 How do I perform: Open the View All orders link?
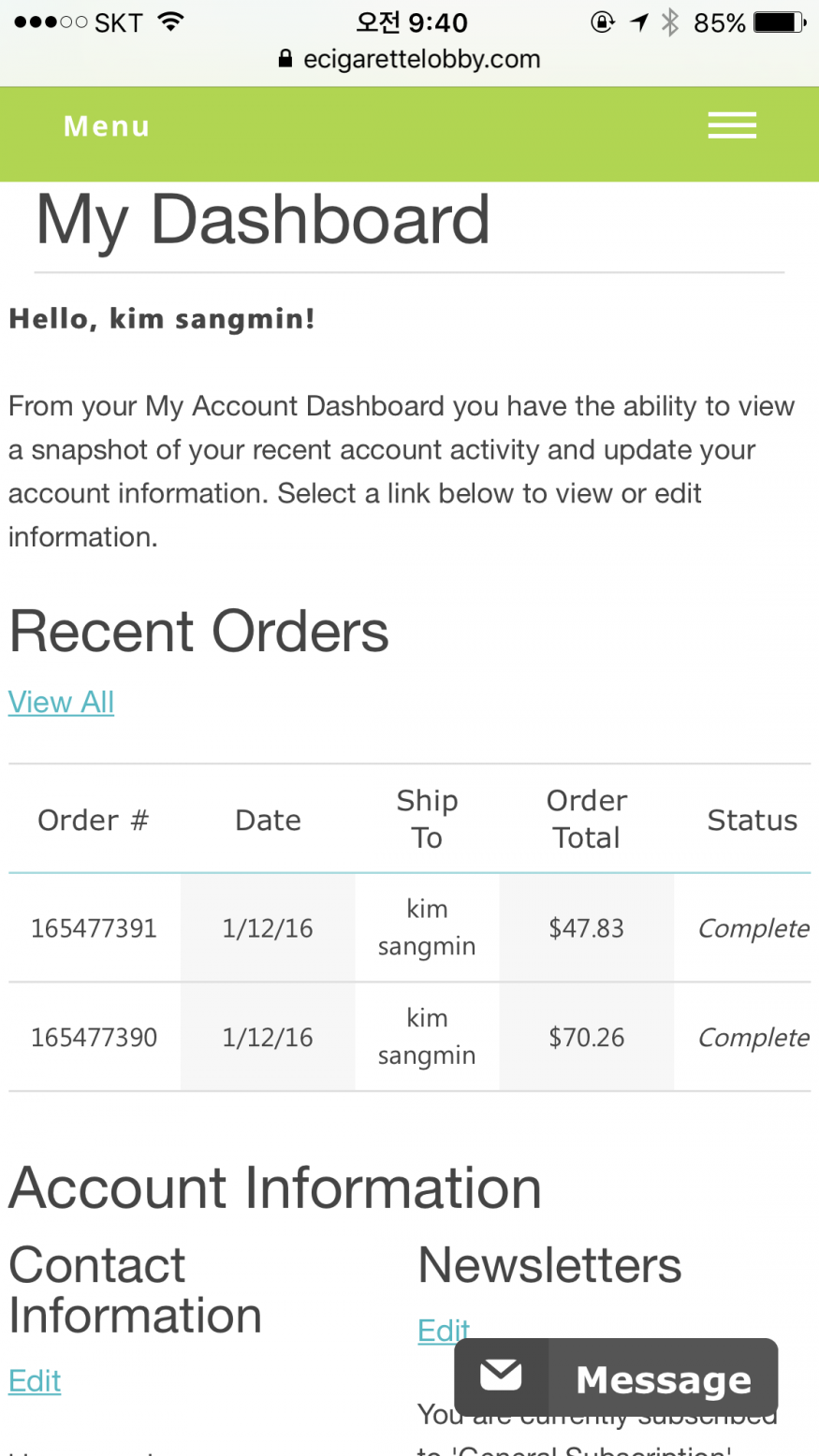pos(61,702)
